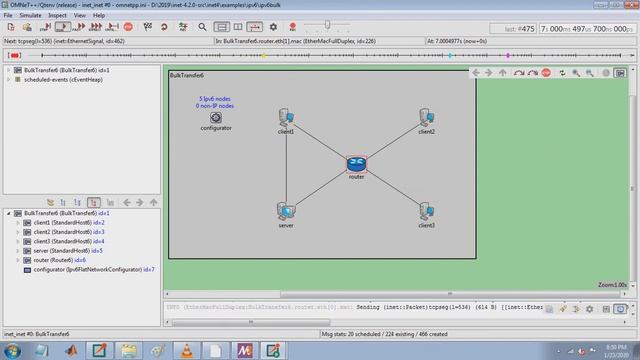Click the client3 host in the network canvas

(427, 211)
